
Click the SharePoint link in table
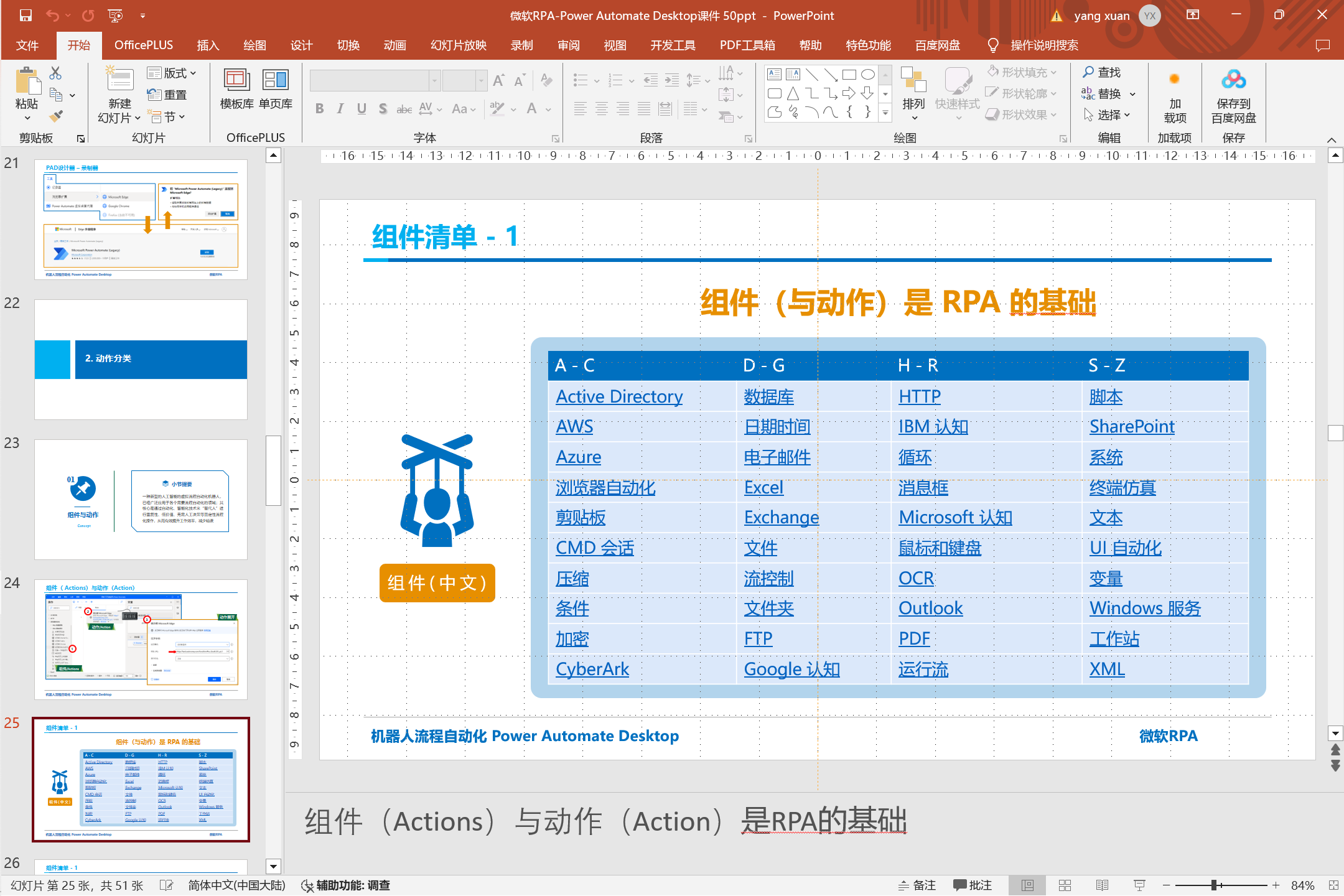pyautogui.click(x=1132, y=426)
